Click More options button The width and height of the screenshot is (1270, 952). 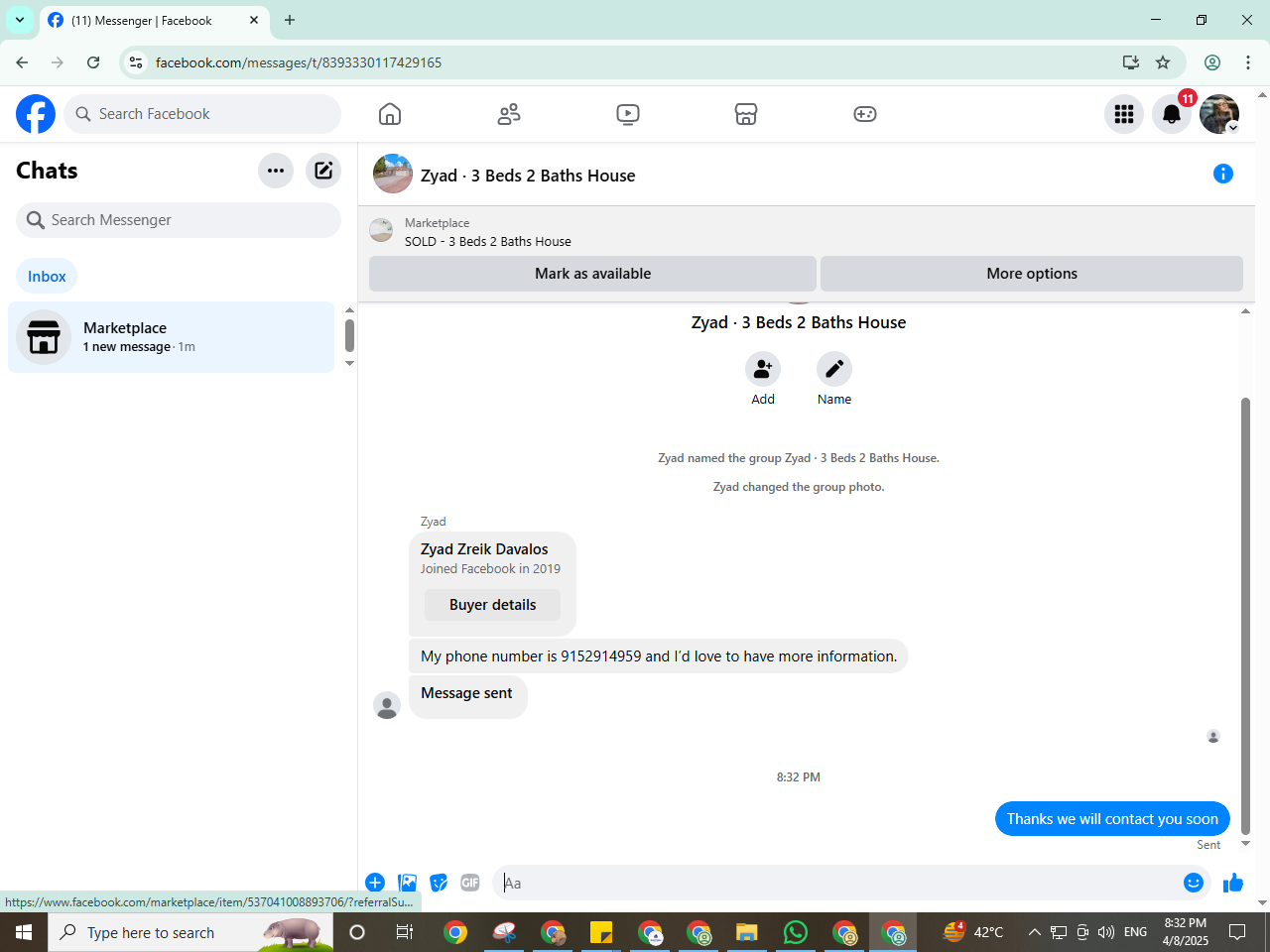(x=1032, y=274)
